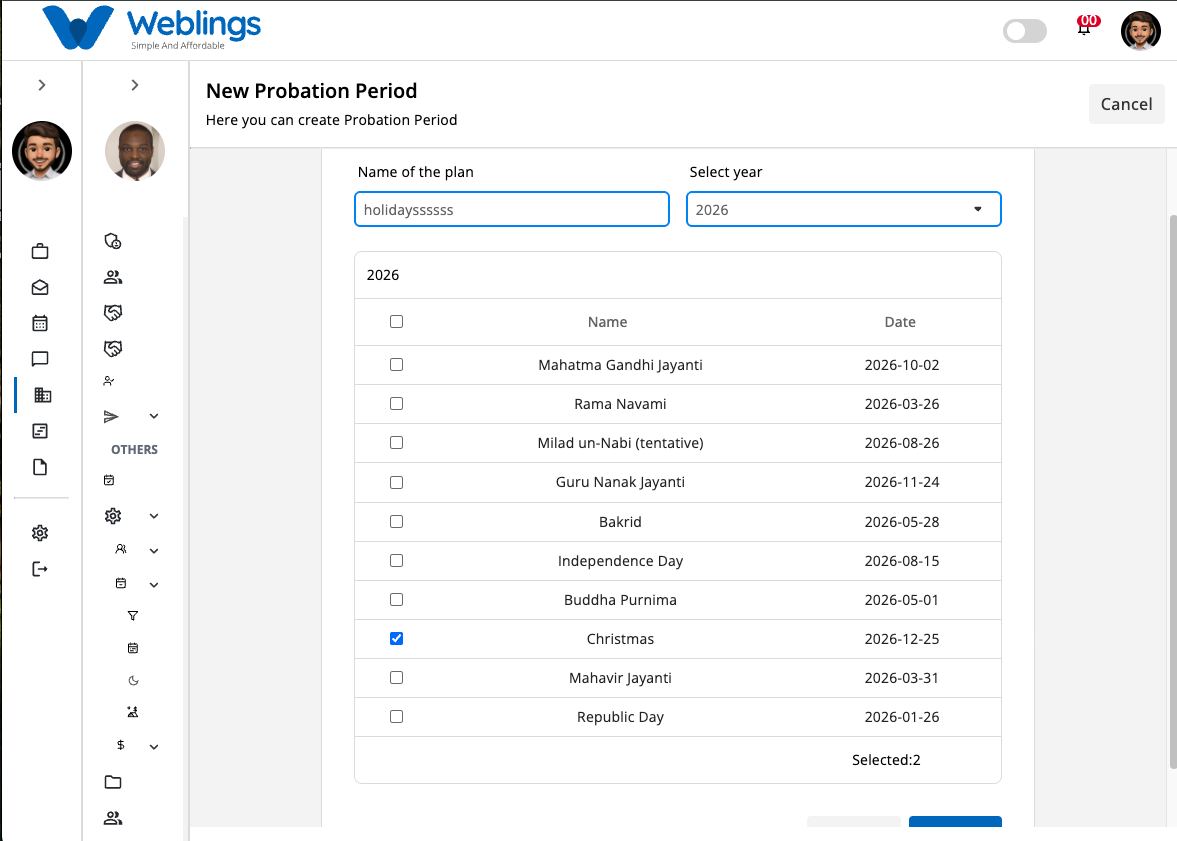Screen dimensions: 1177x841
Task: Open the Select year dropdown showing 2026
Action: [x=844, y=209]
